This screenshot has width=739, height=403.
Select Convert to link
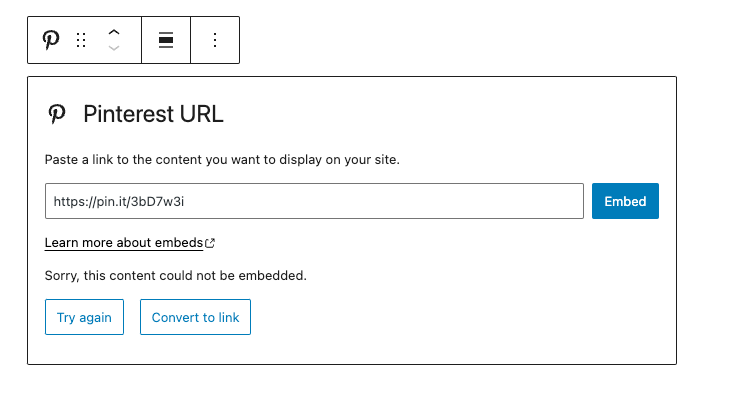pyautogui.click(x=195, y=317)
